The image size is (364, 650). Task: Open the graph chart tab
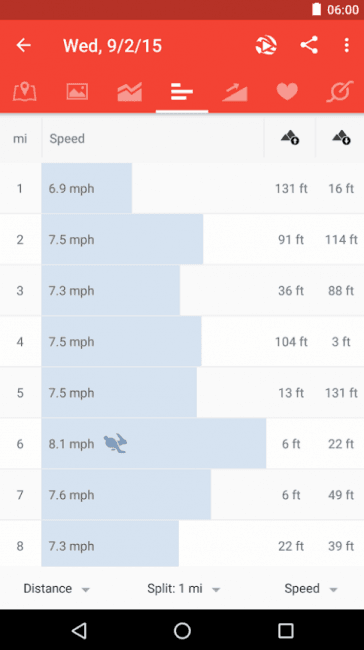[x=130, y=92]
